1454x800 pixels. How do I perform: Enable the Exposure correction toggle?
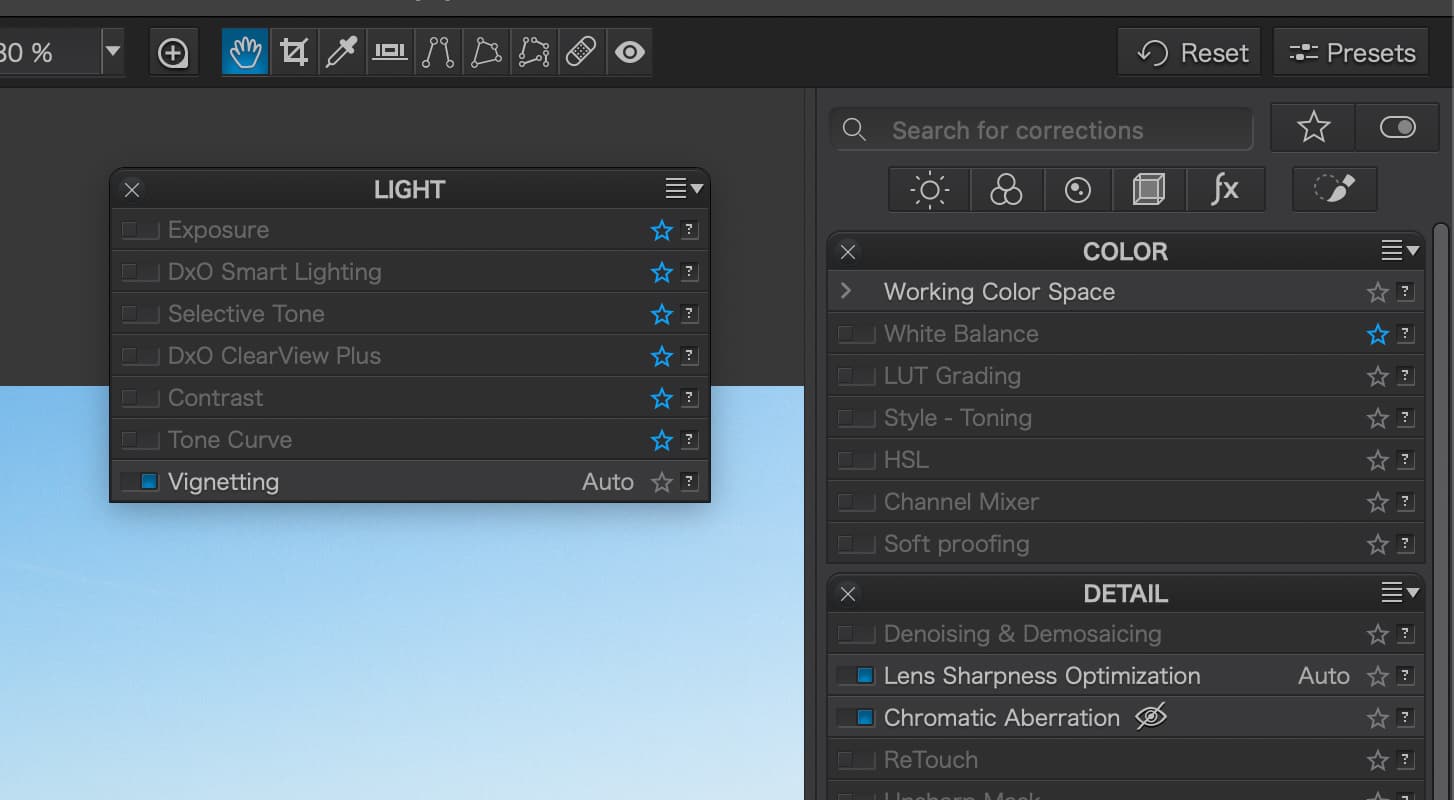tap(140, 230)
